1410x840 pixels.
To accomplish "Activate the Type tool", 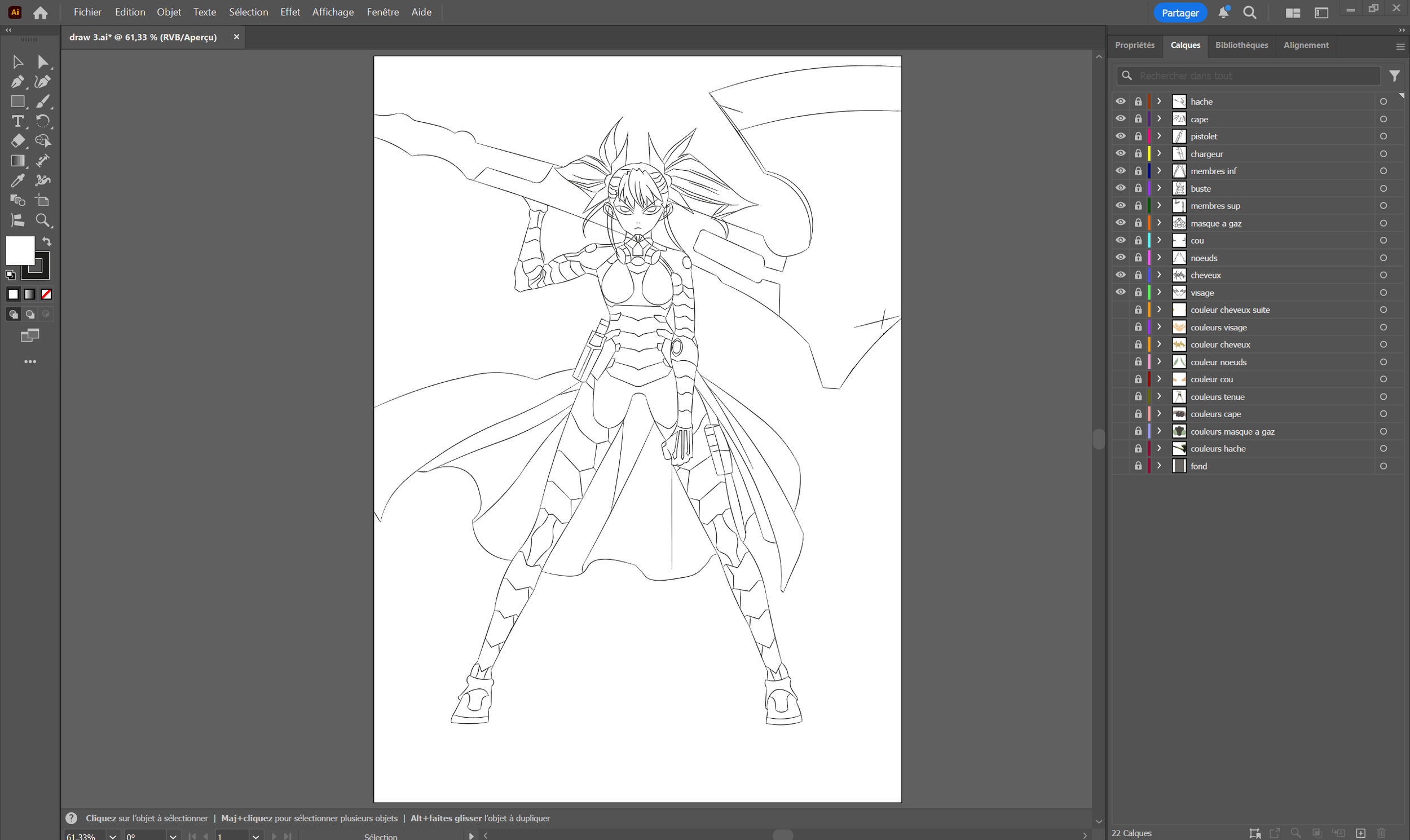I will click(x=17, y=121).
